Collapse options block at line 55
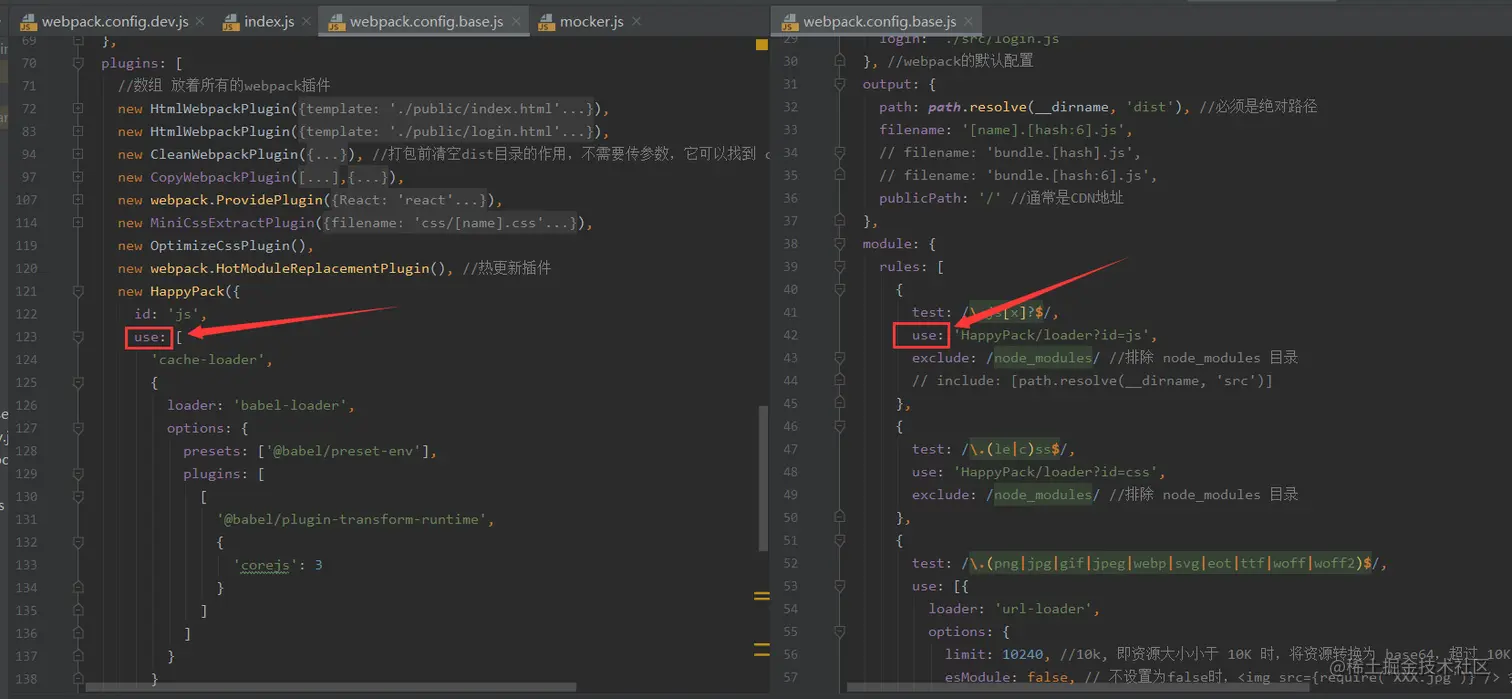Screen dimensions: 1512x699 839,632
